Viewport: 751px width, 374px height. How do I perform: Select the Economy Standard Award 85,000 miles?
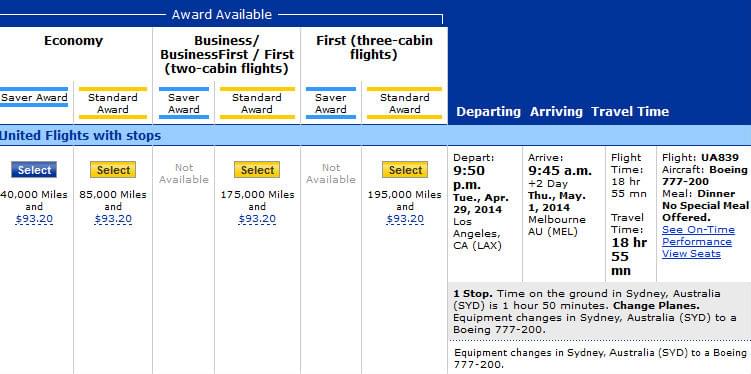(x=113, y=170)
